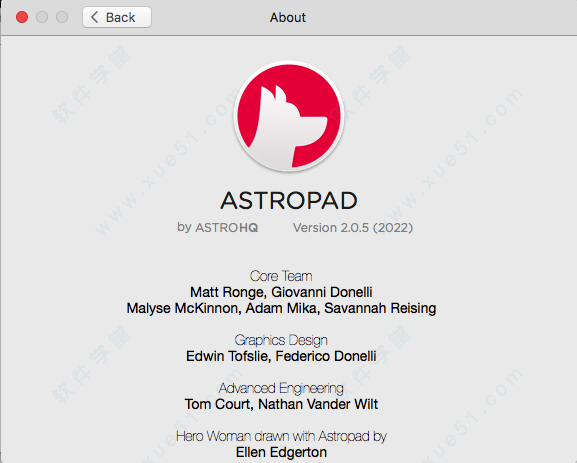Click 'Hero Woman drawn with Astropad by'
Image resolution: width=577 pixels, height=463 pixels.
point(281,436)
